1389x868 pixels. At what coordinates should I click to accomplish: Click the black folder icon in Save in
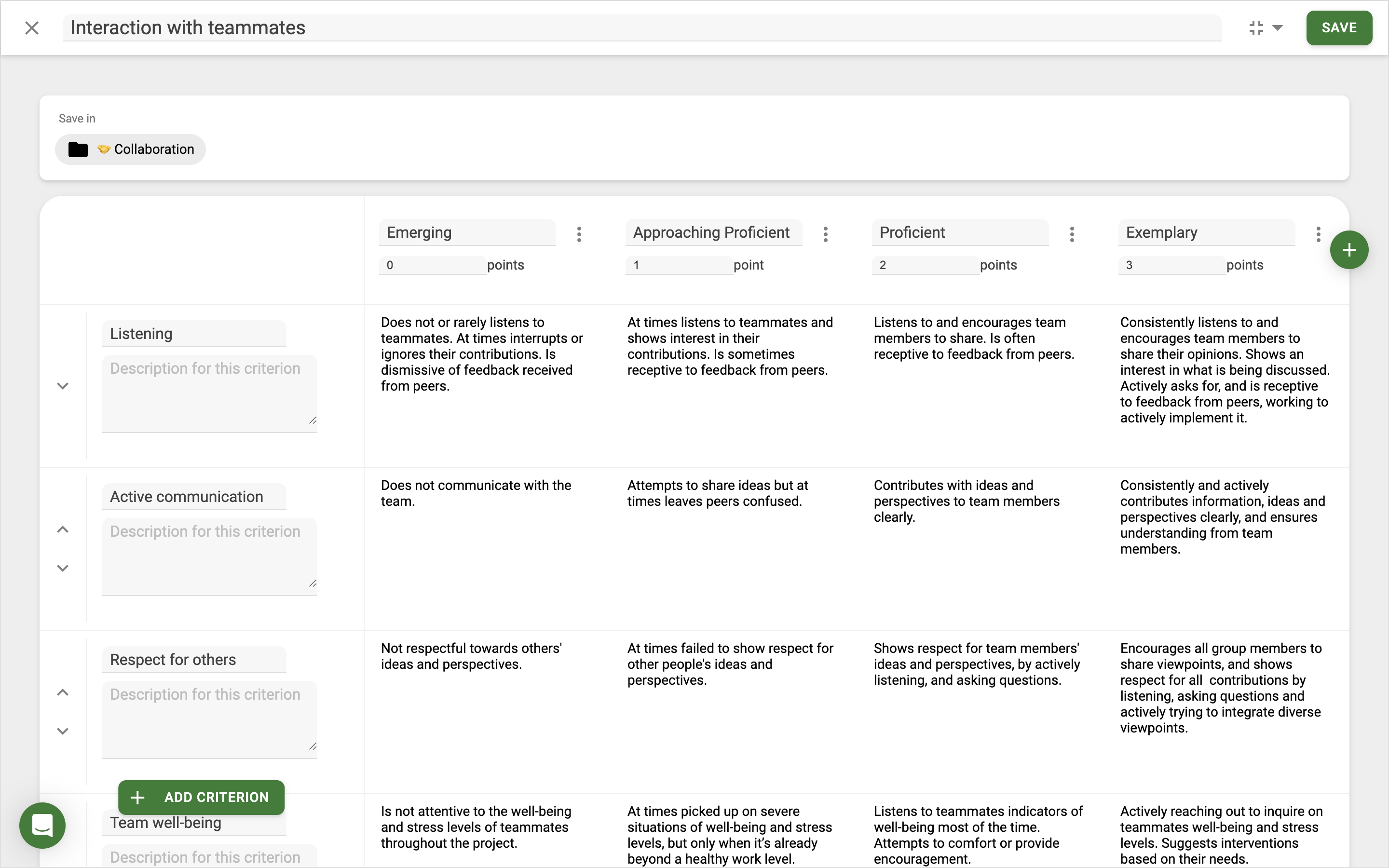[78, 149]
